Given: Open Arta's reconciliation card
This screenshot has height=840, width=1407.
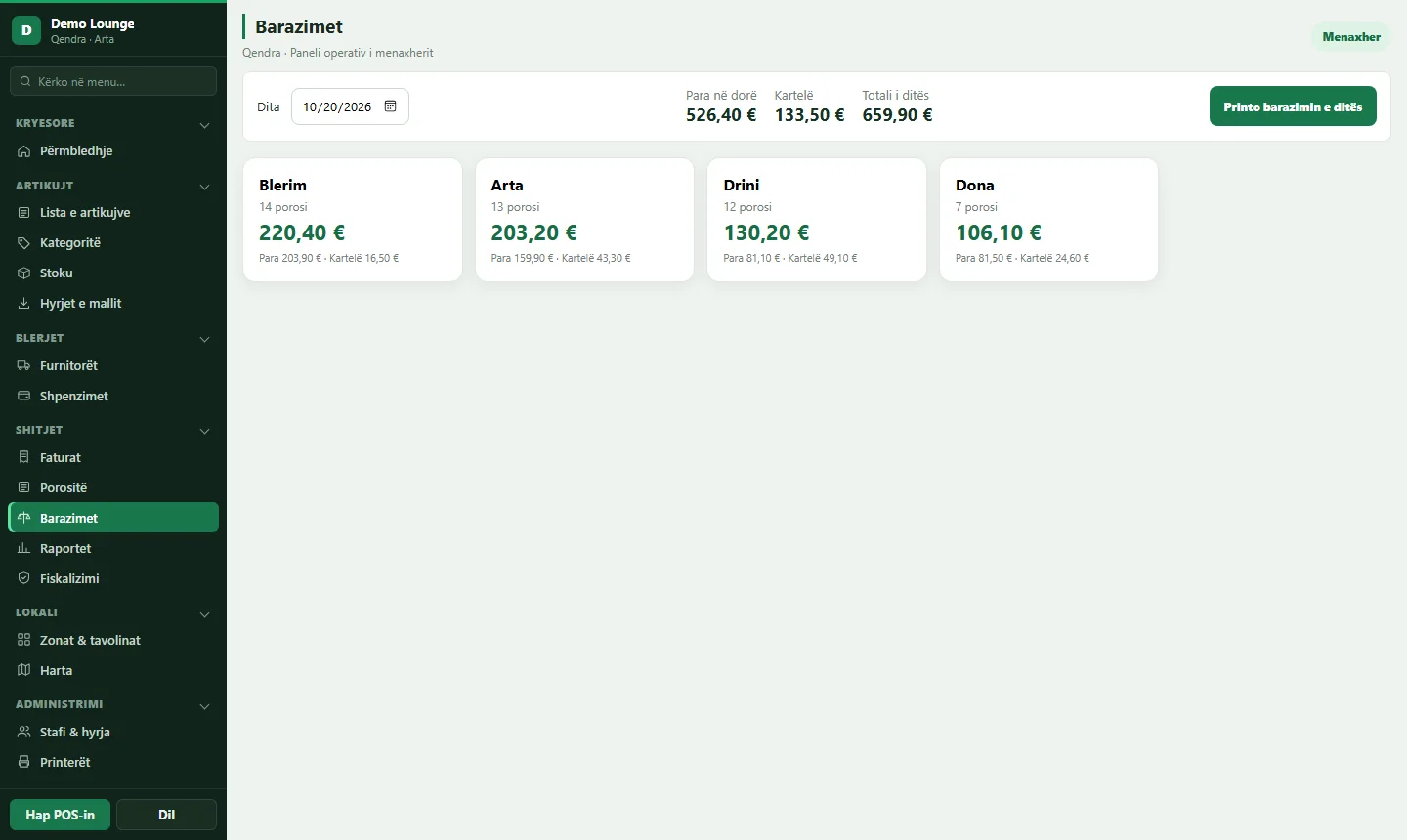Looking at the screenshot, I should click(584, 220).
